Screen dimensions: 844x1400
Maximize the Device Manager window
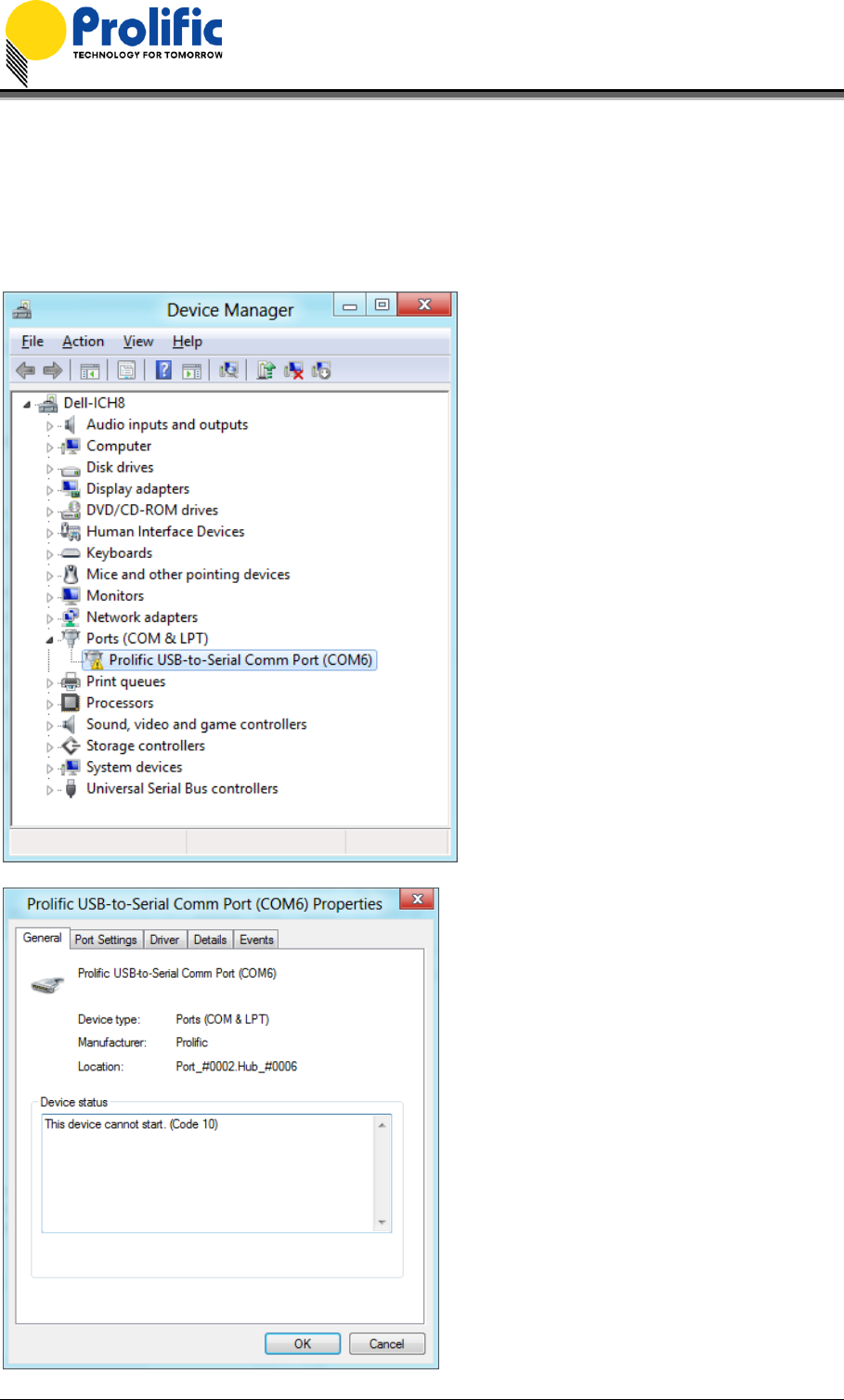point(382,305)
